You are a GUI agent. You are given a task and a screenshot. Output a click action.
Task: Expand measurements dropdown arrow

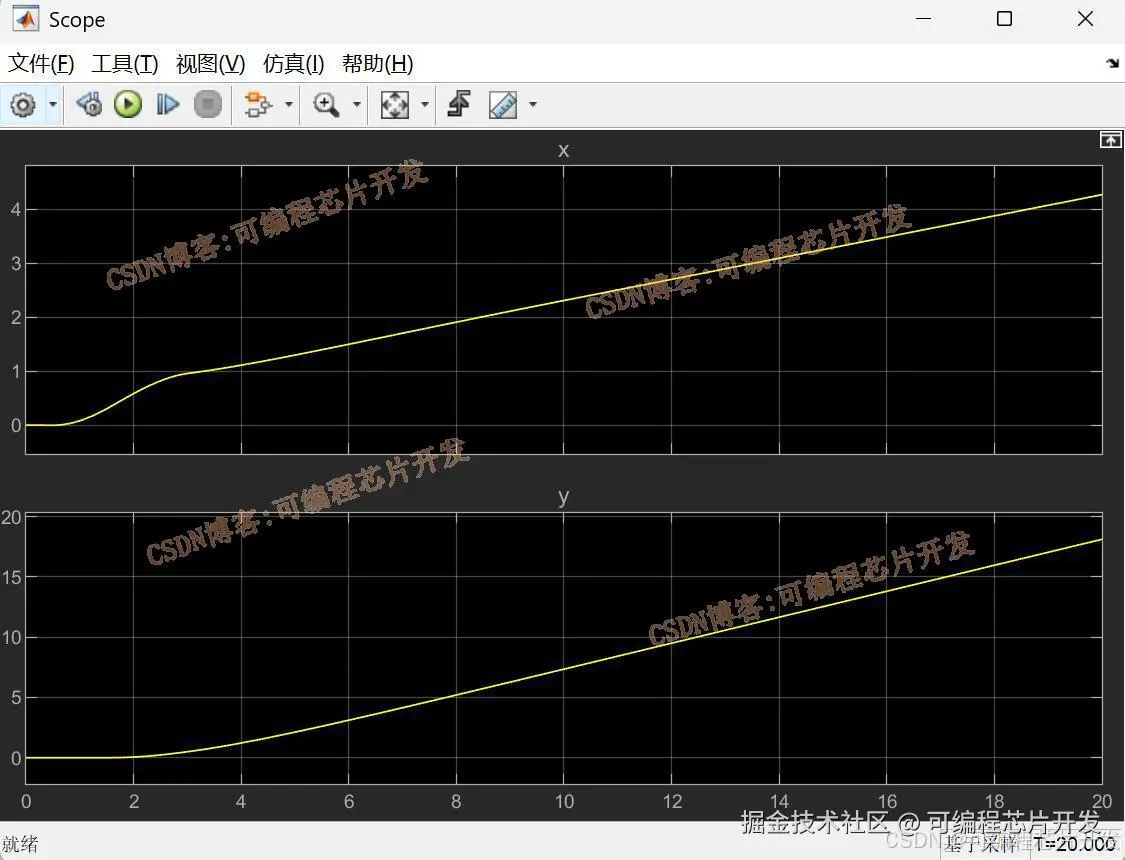(532, 105)
